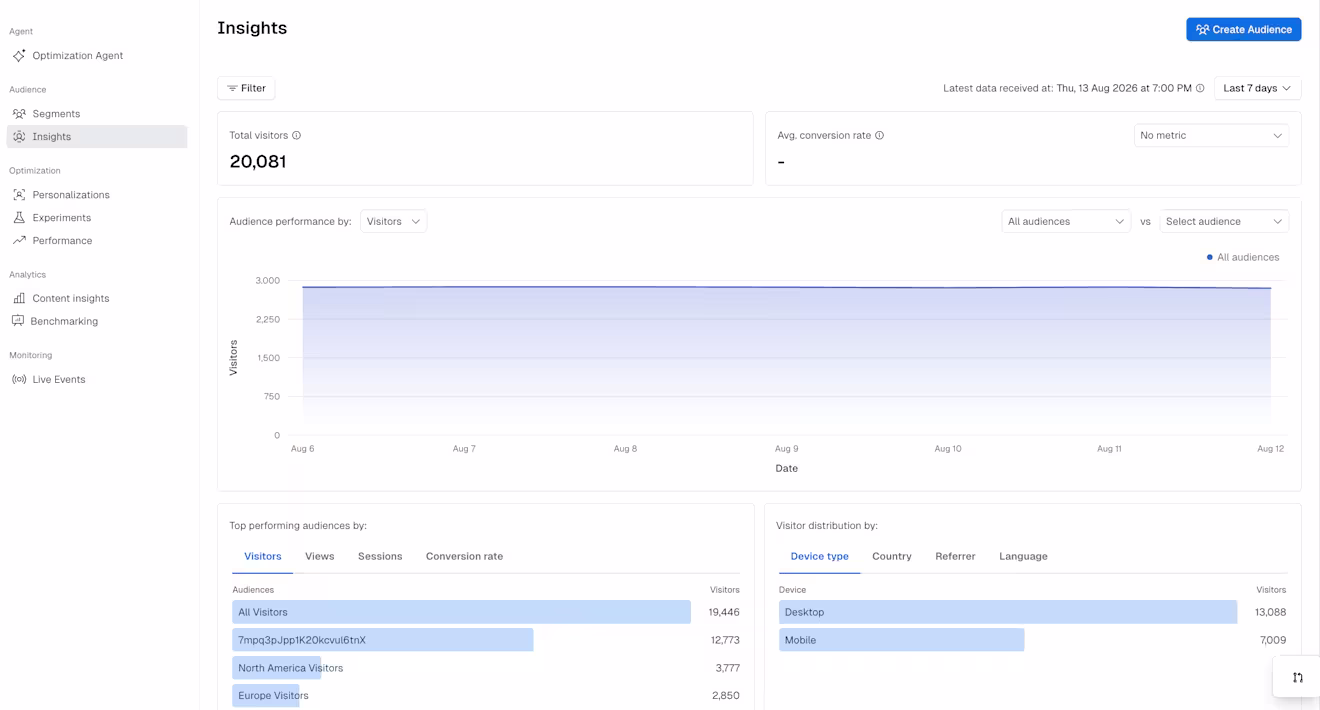Click the Personalizations icon in sidebar
1320x710 pixels.
coord(19,195)
